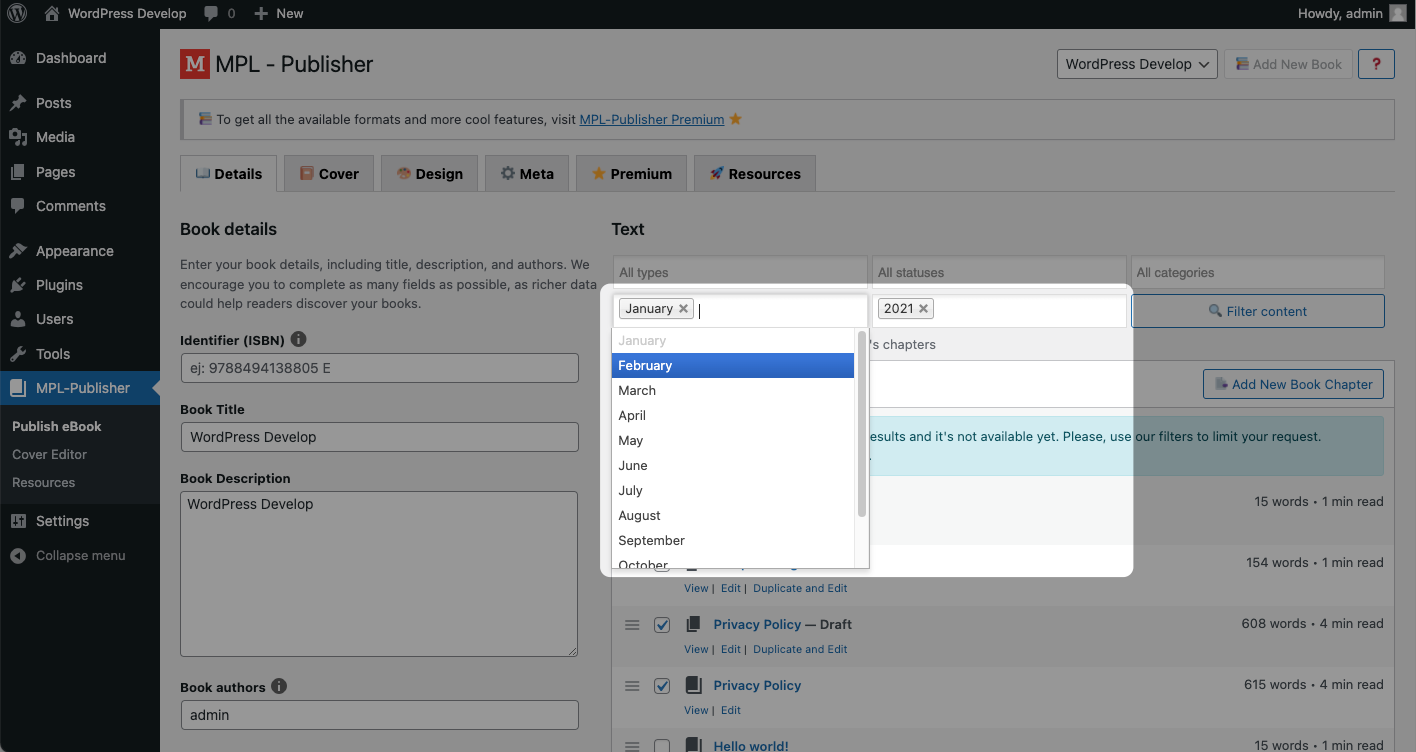The height and width of the screenshot is (752, 1416).
Task: Open Cover Editor in the sidebar submenu
Action: point(50,454)
